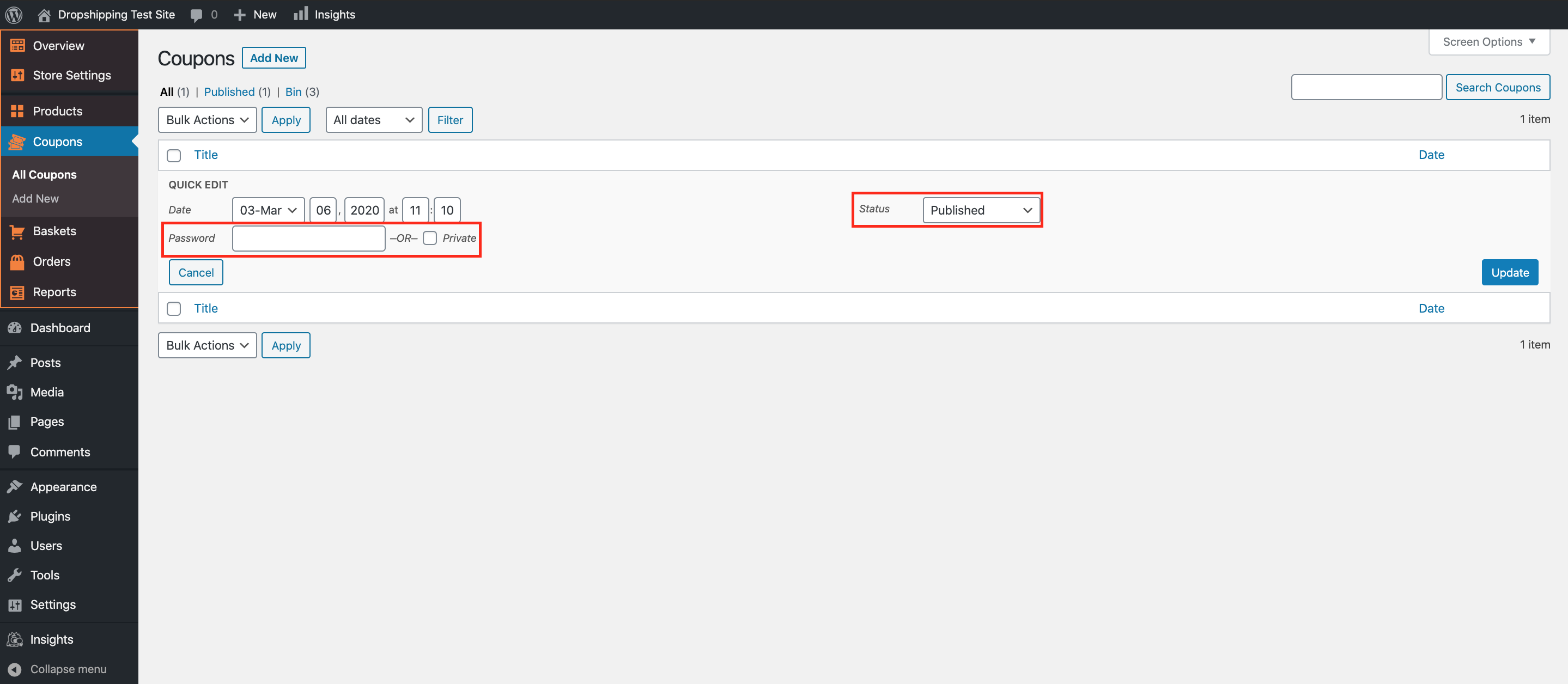This screenshot has height=684, width=1568.
Task: Open the Plugins plug icon
Action: (x=15, y=516)
